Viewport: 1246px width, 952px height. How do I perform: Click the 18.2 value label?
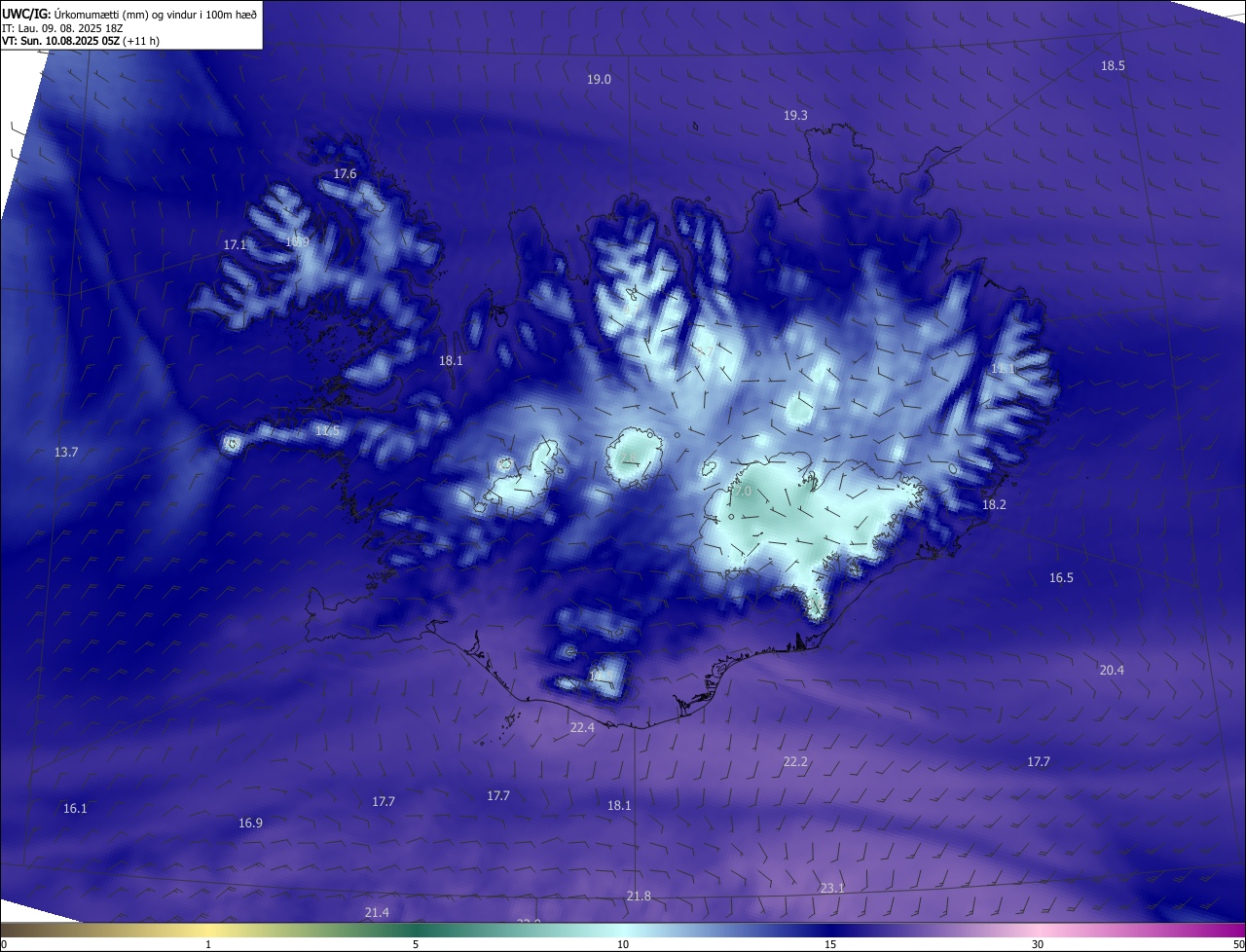[994, 505]
